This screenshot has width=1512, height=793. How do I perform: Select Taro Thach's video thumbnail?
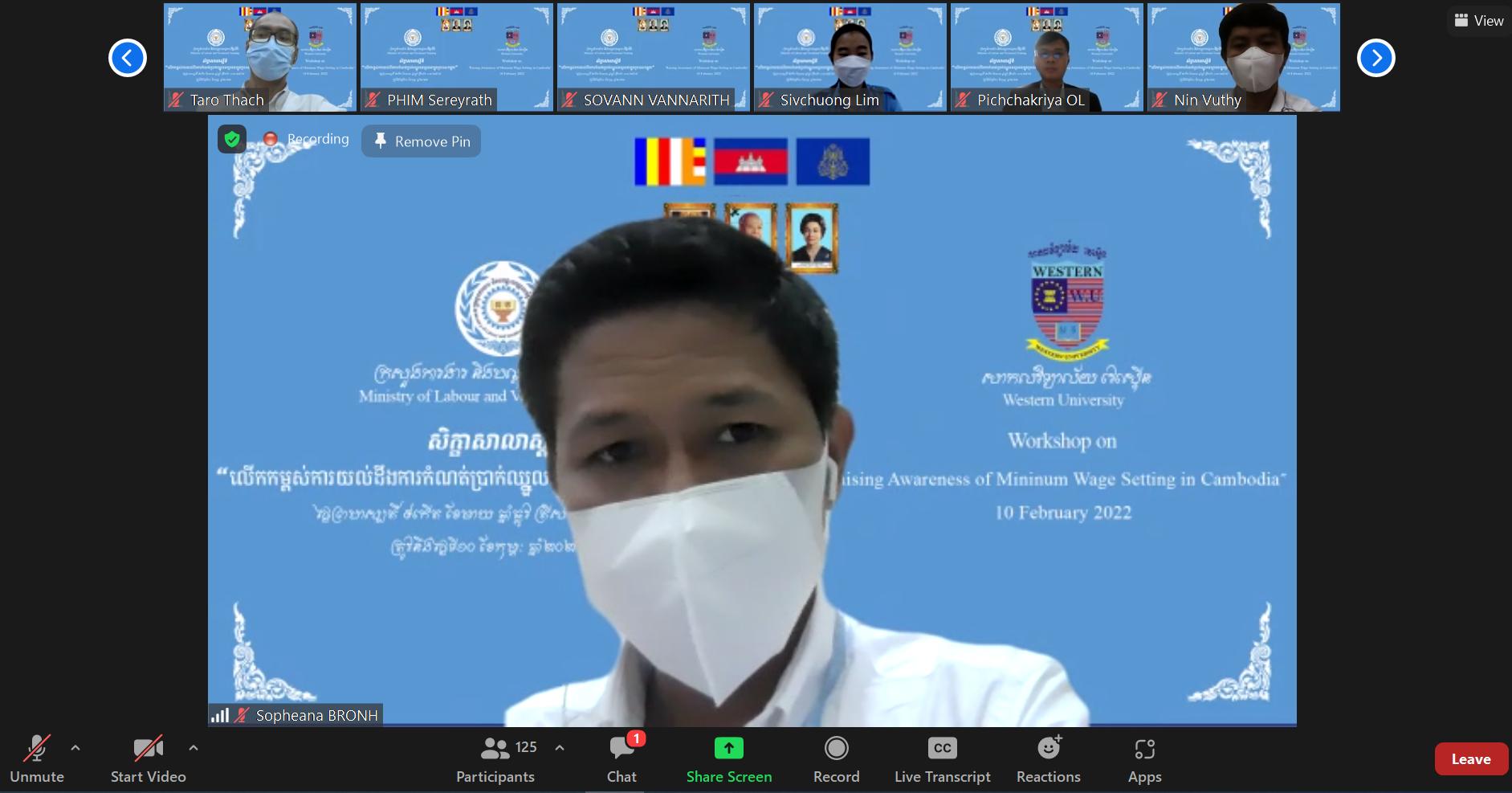point(259,56)
